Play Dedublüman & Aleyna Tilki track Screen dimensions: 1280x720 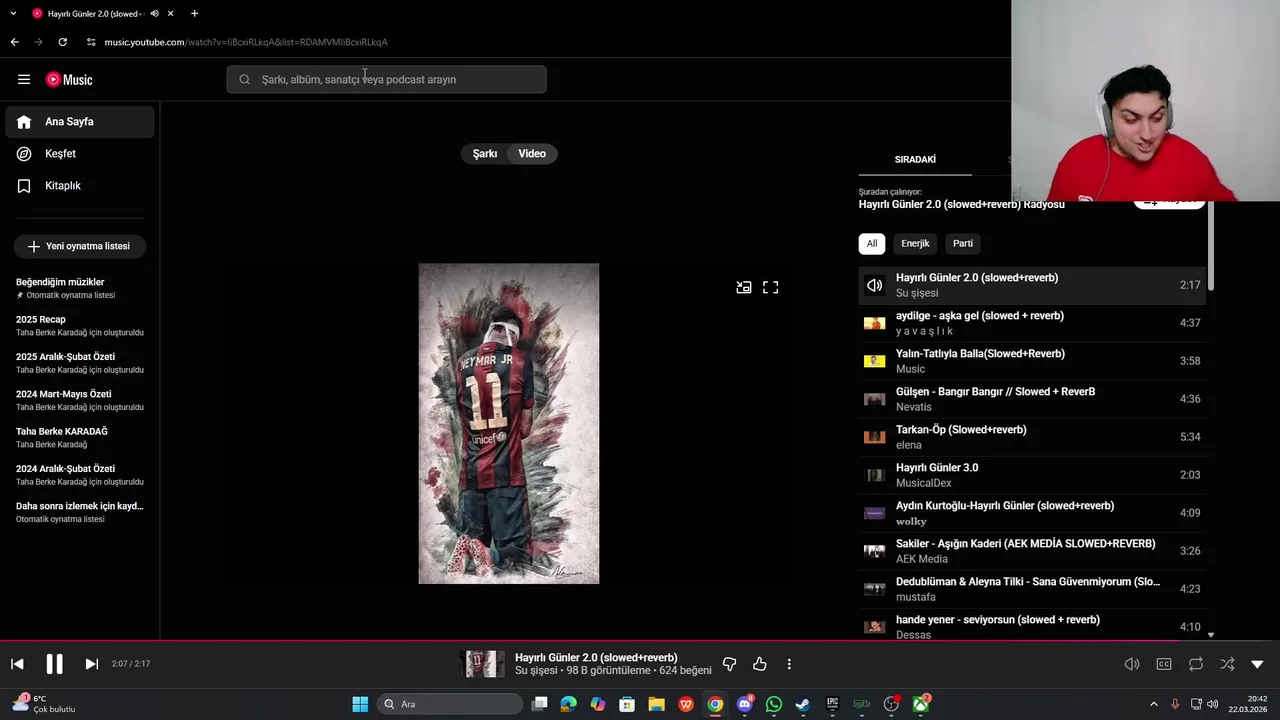click(x=1032, y=589)
